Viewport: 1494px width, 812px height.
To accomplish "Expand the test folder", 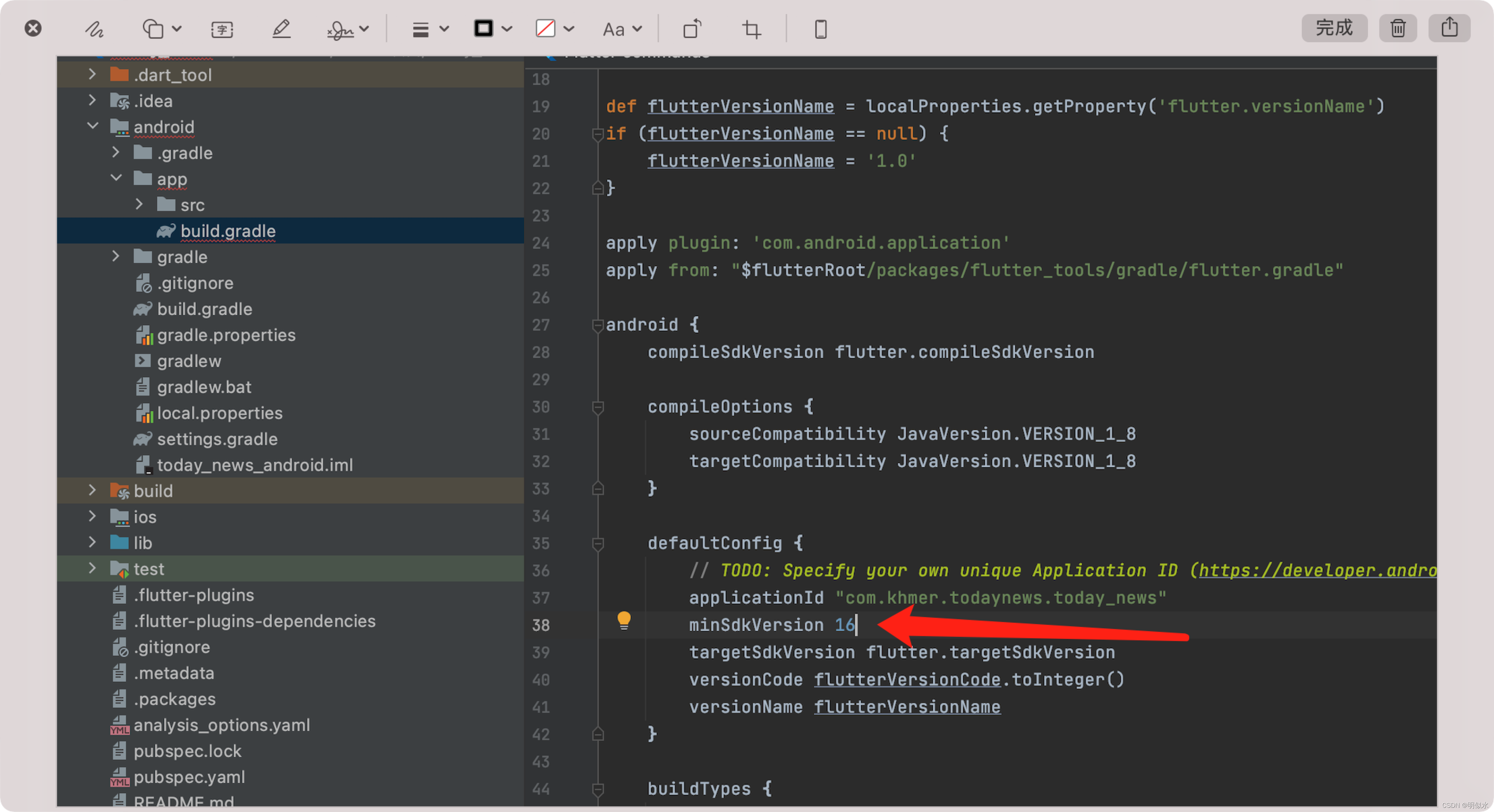I will (x=92, y=568).
